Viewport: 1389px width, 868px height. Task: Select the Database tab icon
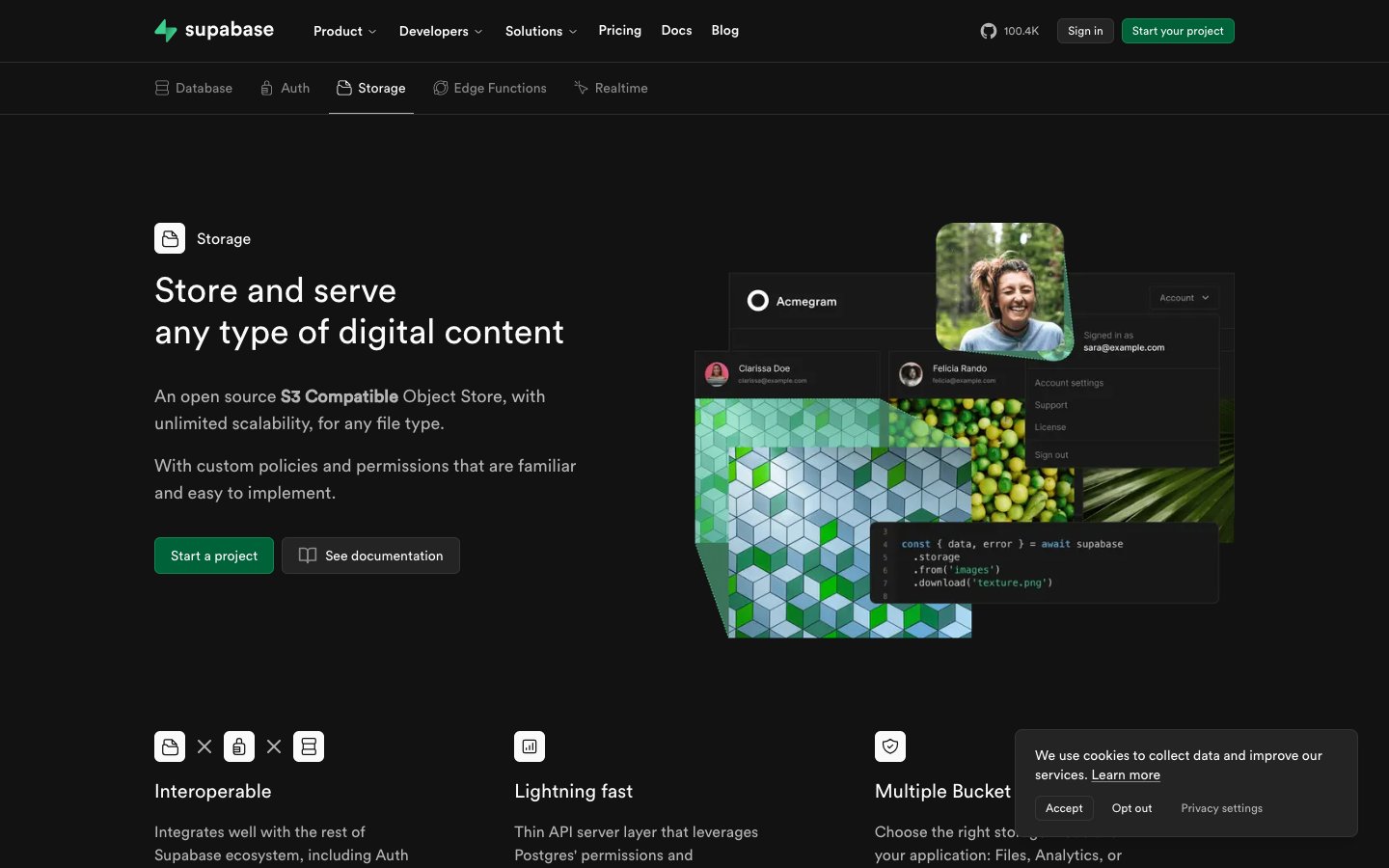pyautogui.click(x=161, y=88)
